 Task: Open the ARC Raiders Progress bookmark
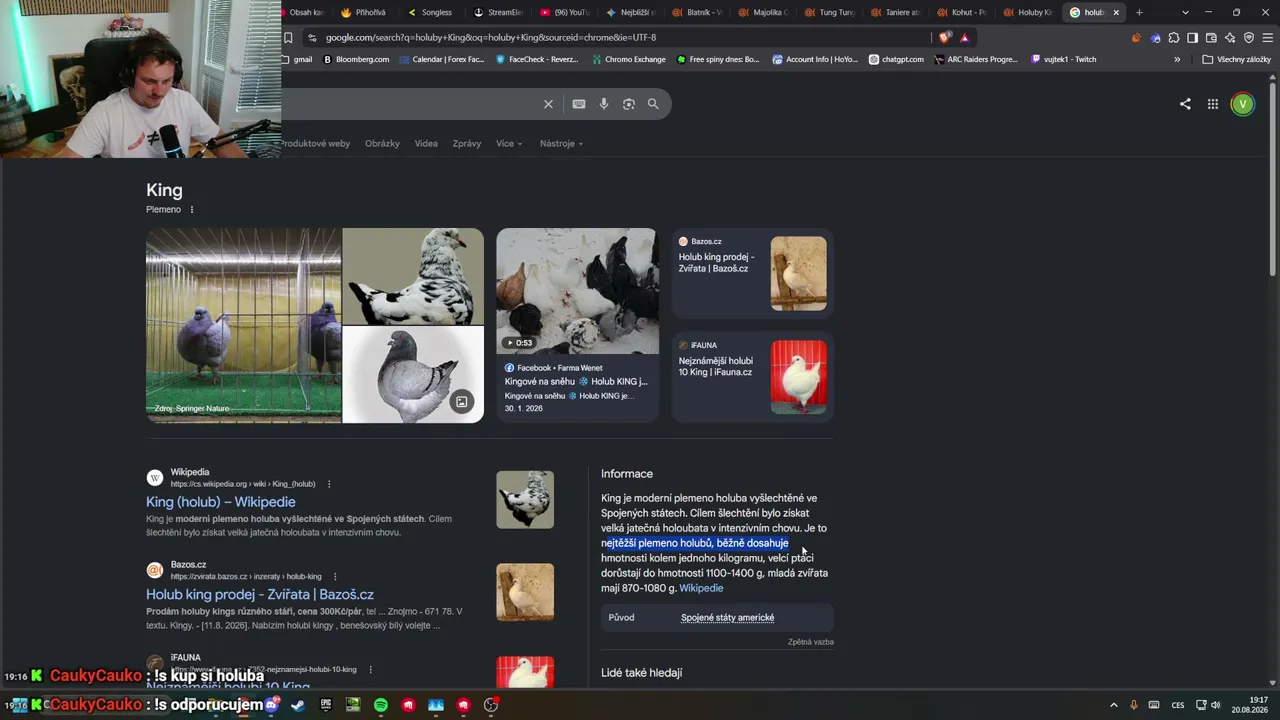pyautogui.click(x=976, y=59)
